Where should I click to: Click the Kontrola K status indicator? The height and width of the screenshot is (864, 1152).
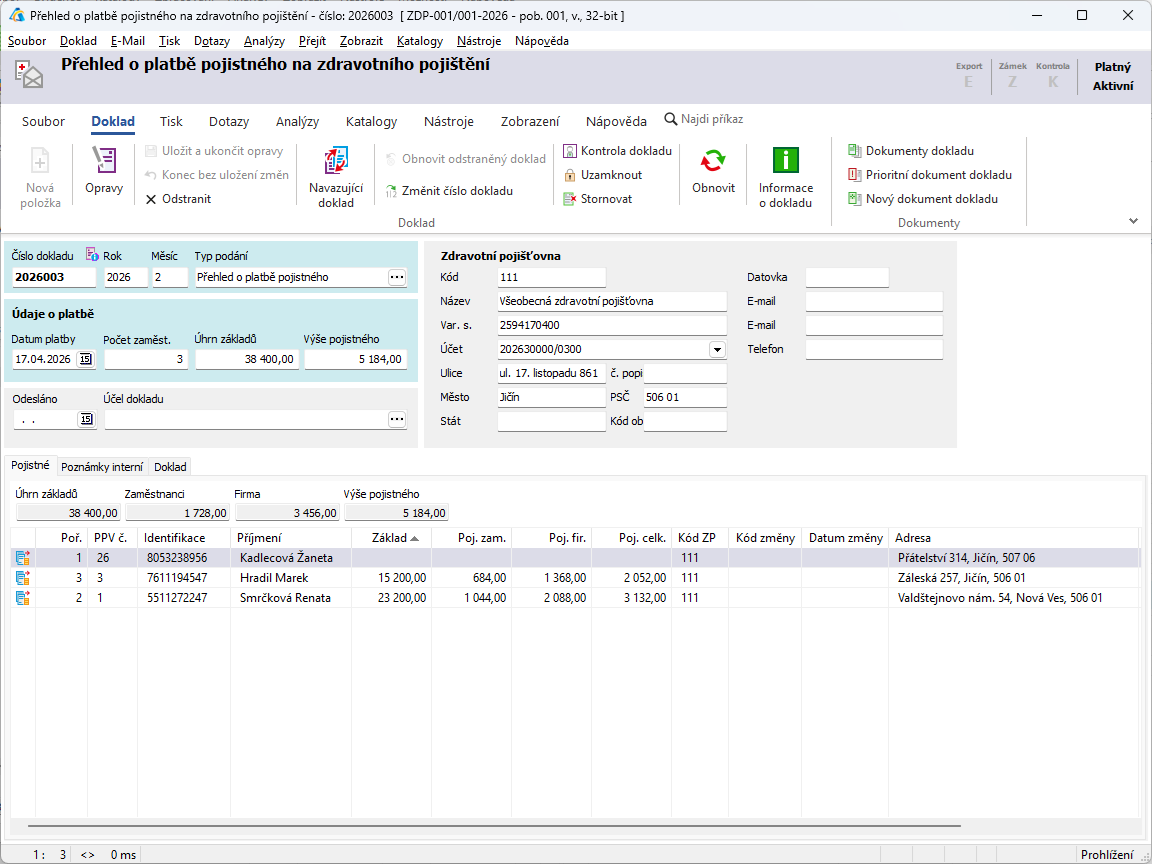pyautogui.click(x=1053, y=76)
